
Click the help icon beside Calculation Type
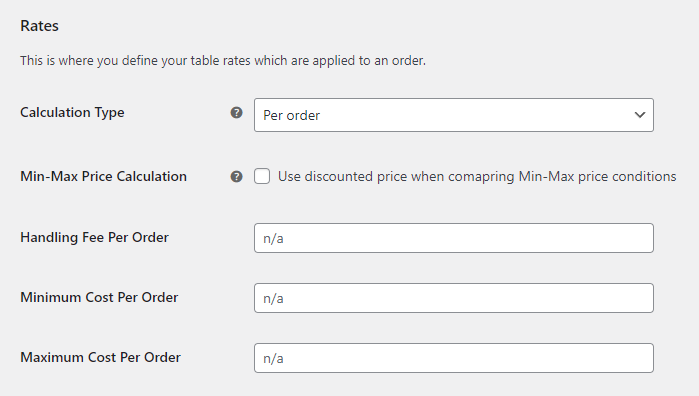[236, 113]
